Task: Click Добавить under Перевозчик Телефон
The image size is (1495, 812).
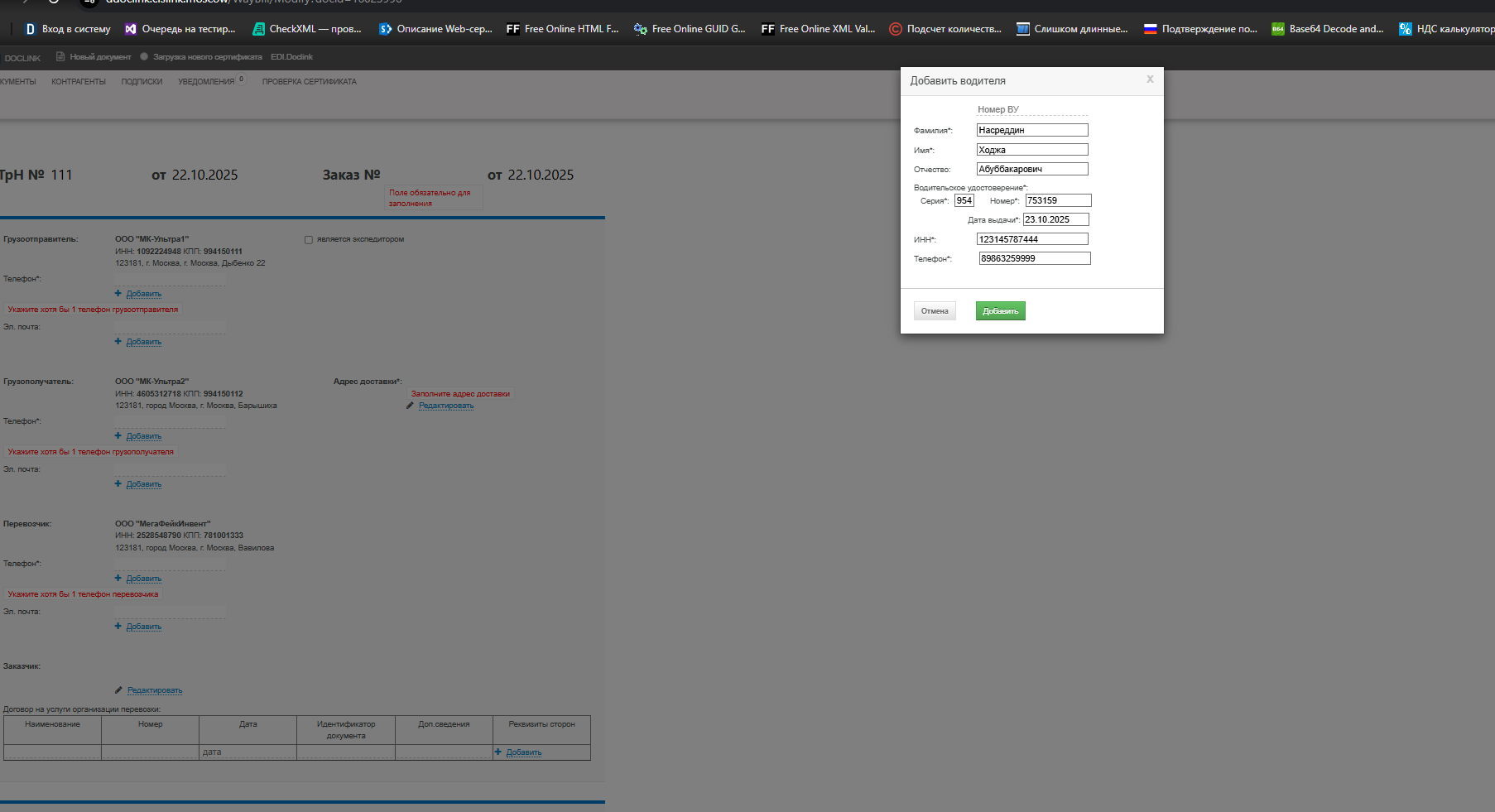Action: [x=143, y=579]
